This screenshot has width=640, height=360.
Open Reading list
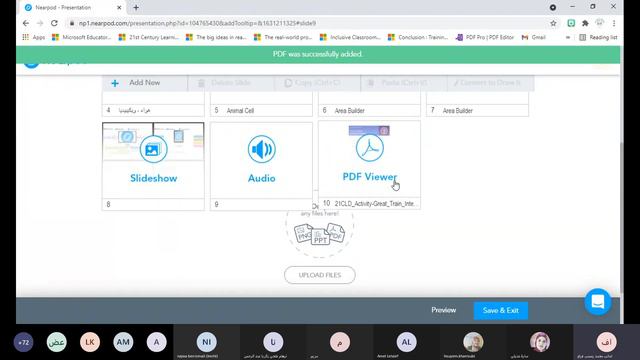click(x=598, y=37)
